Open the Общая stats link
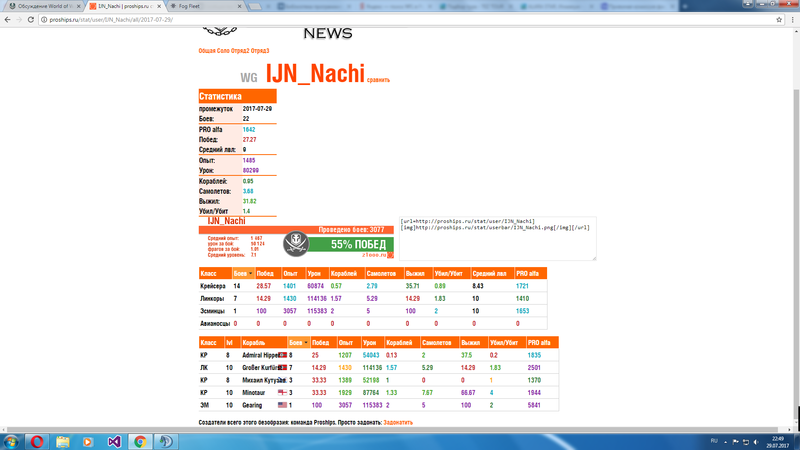800x450 pixels. pos(207,51)
